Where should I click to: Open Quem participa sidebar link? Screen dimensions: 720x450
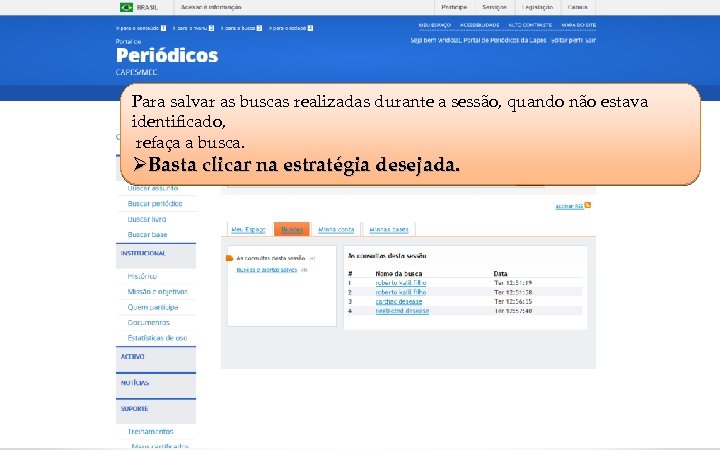tap(153, 307)
